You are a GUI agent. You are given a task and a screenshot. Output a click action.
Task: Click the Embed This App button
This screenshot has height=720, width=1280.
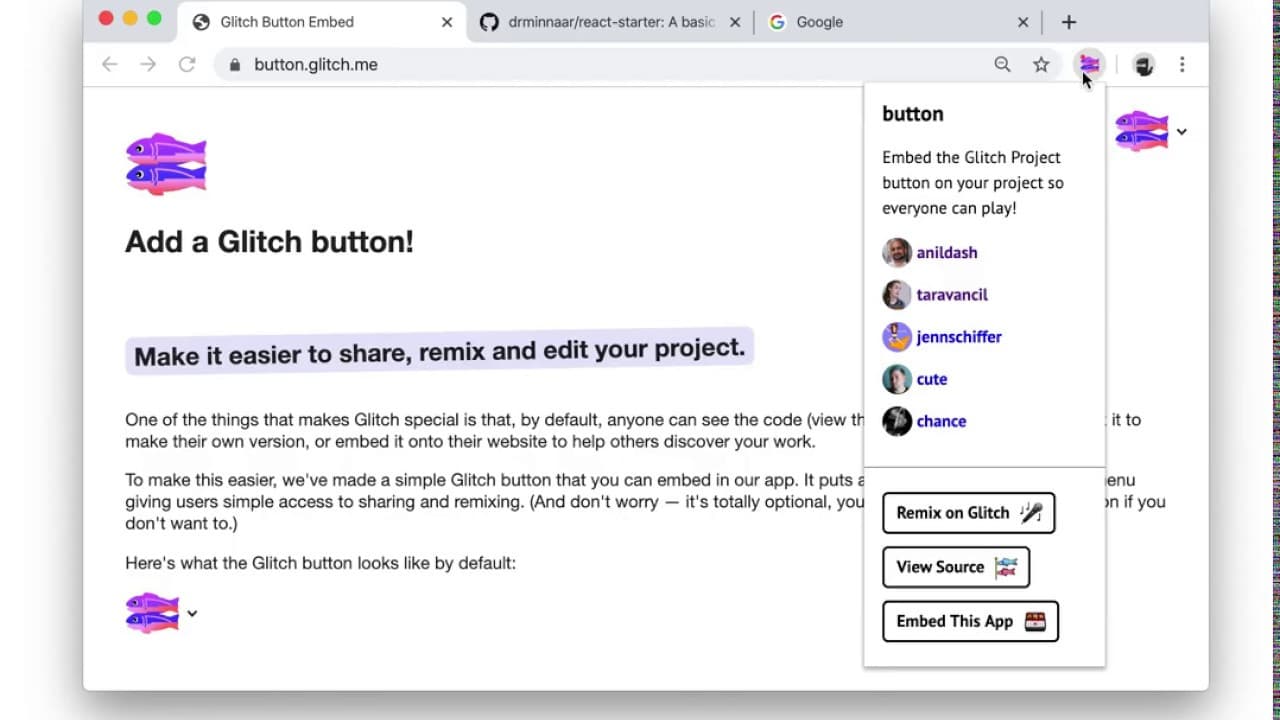pos(970,621)
